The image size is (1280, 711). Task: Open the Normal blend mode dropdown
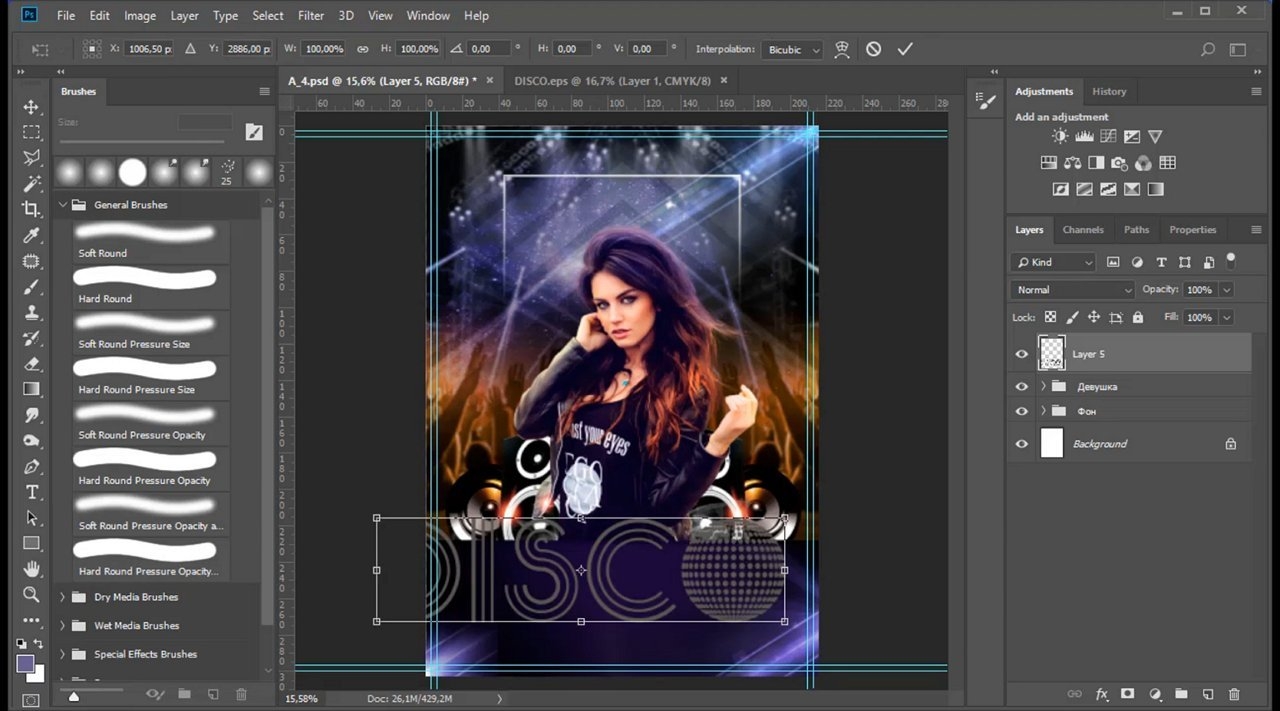[1072, 290]
